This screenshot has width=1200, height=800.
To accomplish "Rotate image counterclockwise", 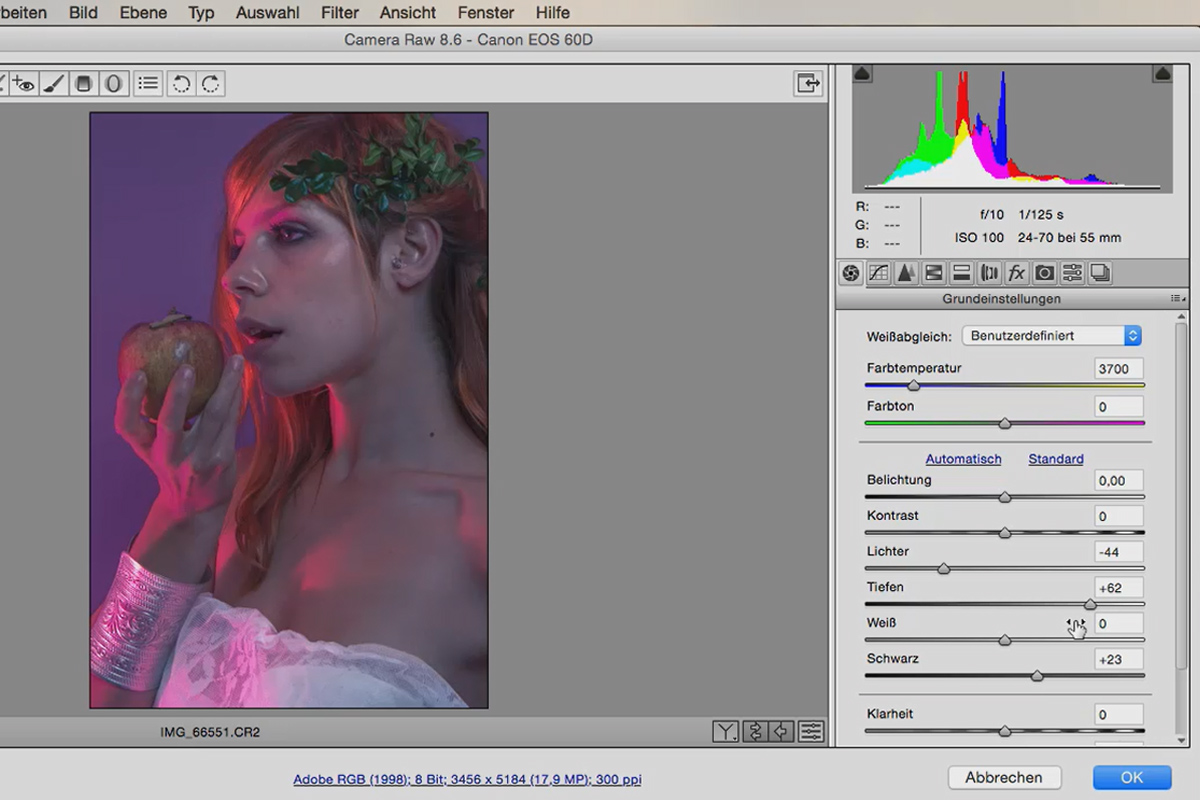I will [181, 84].
